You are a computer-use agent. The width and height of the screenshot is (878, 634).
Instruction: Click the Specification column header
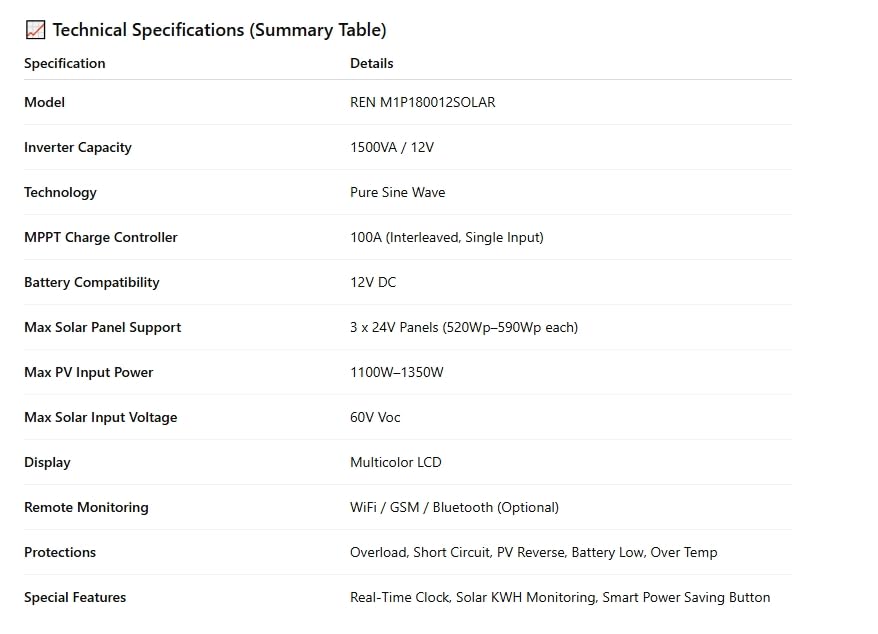[64, 63]
